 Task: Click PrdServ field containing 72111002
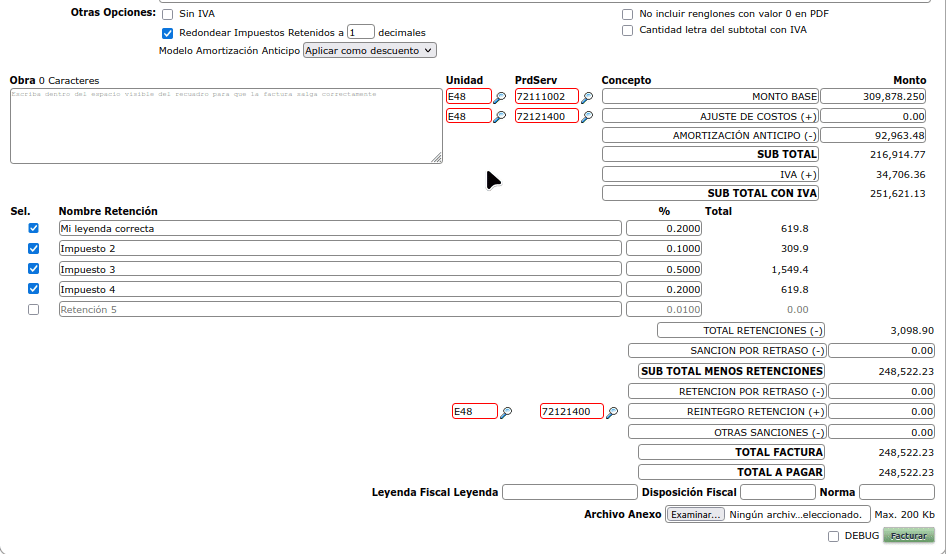(547, 97)
